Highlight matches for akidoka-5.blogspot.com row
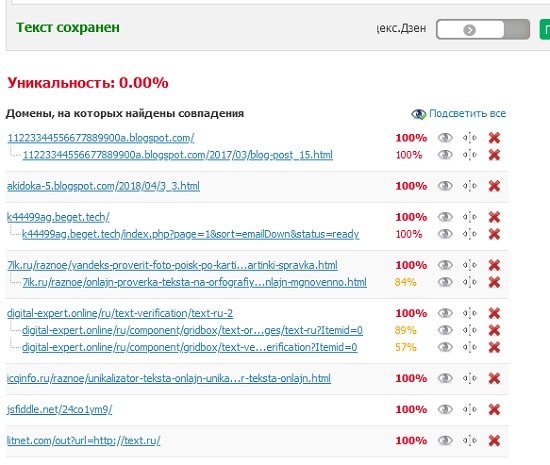The width and height of the screenshot is (550, 465). click(x=445, y=186)
